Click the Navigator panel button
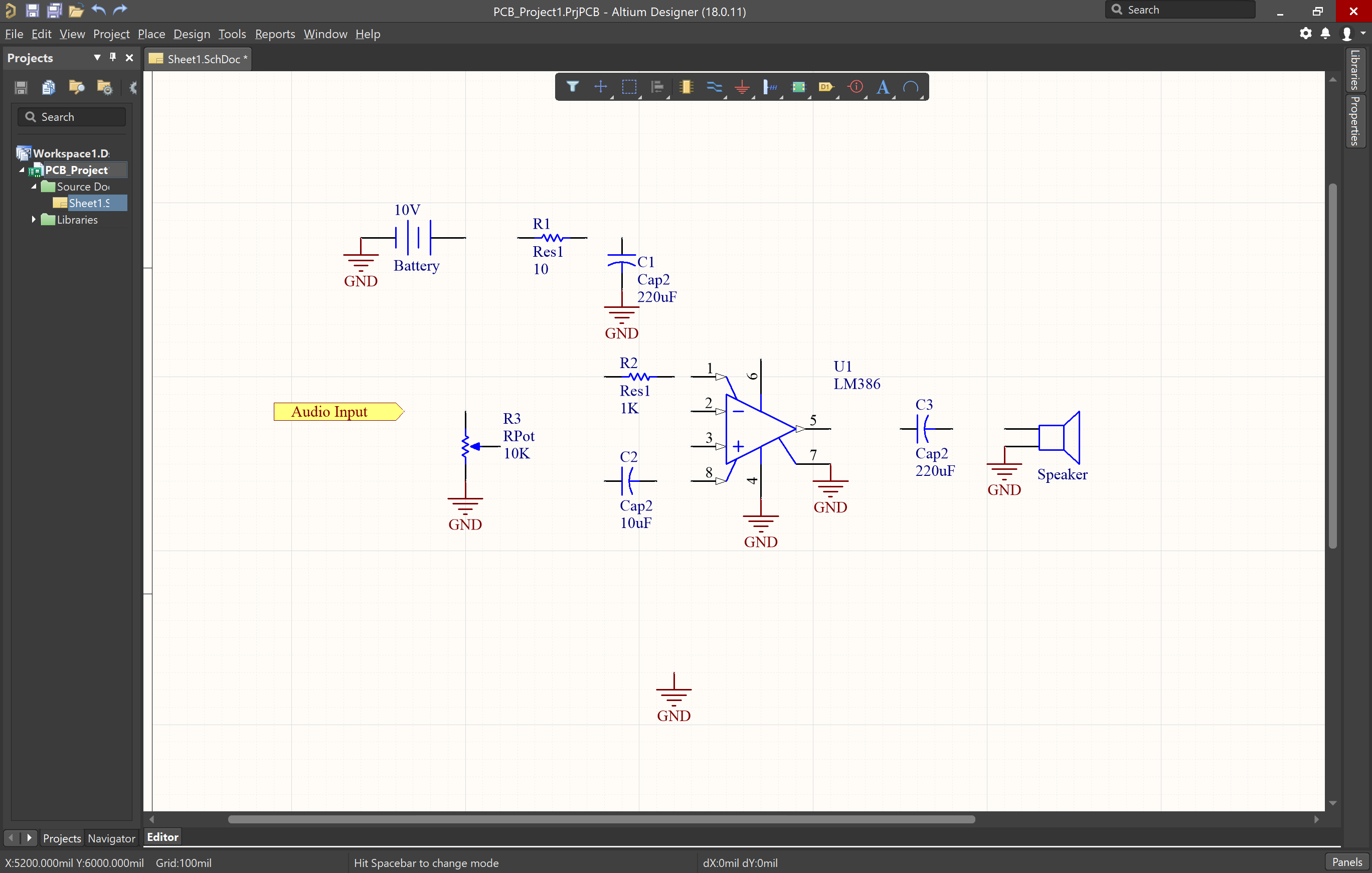 click(x=111, y=837)
